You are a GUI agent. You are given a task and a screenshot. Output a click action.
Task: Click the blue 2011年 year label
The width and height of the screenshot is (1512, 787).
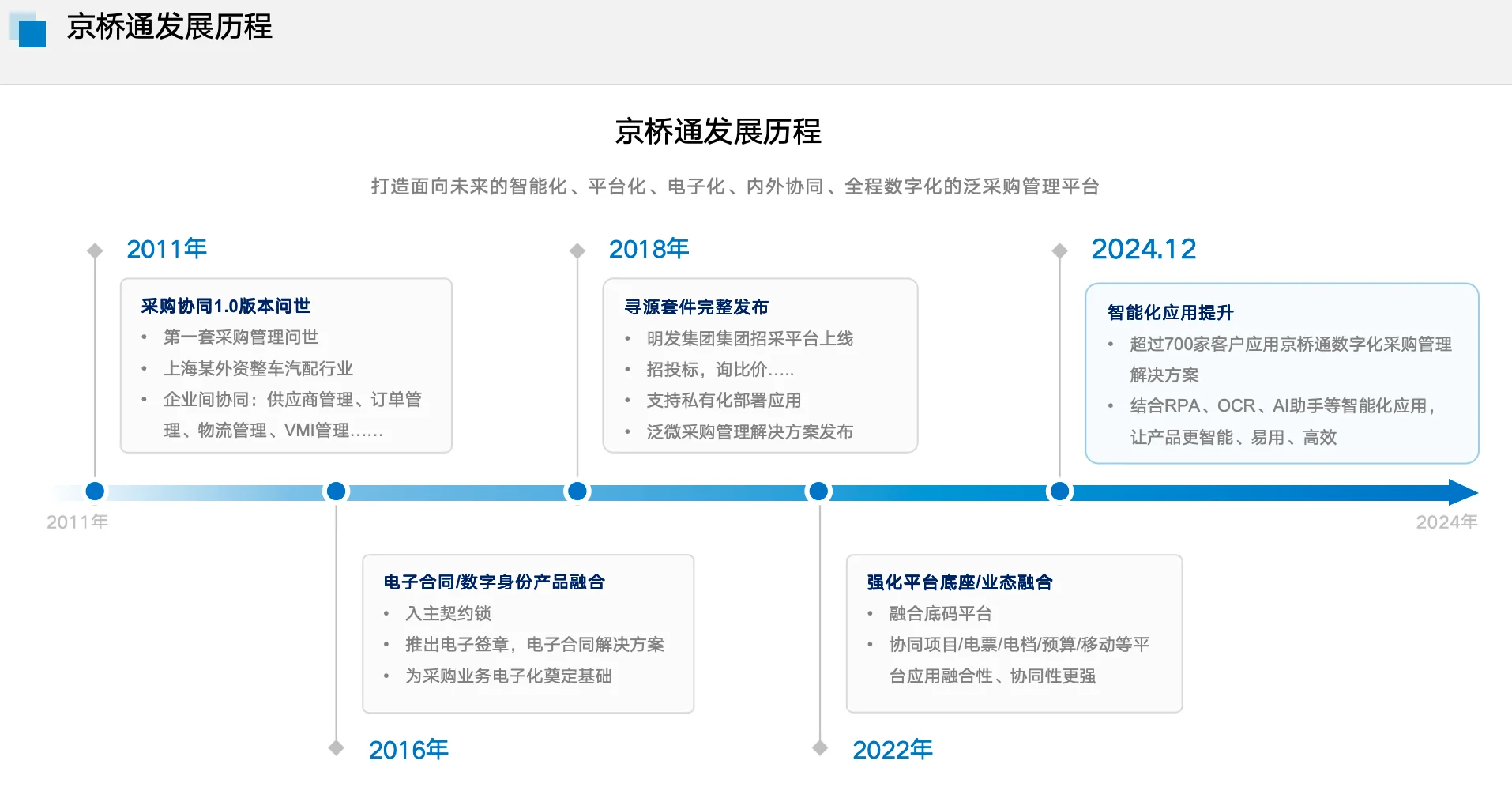click(x=166, y=248)
